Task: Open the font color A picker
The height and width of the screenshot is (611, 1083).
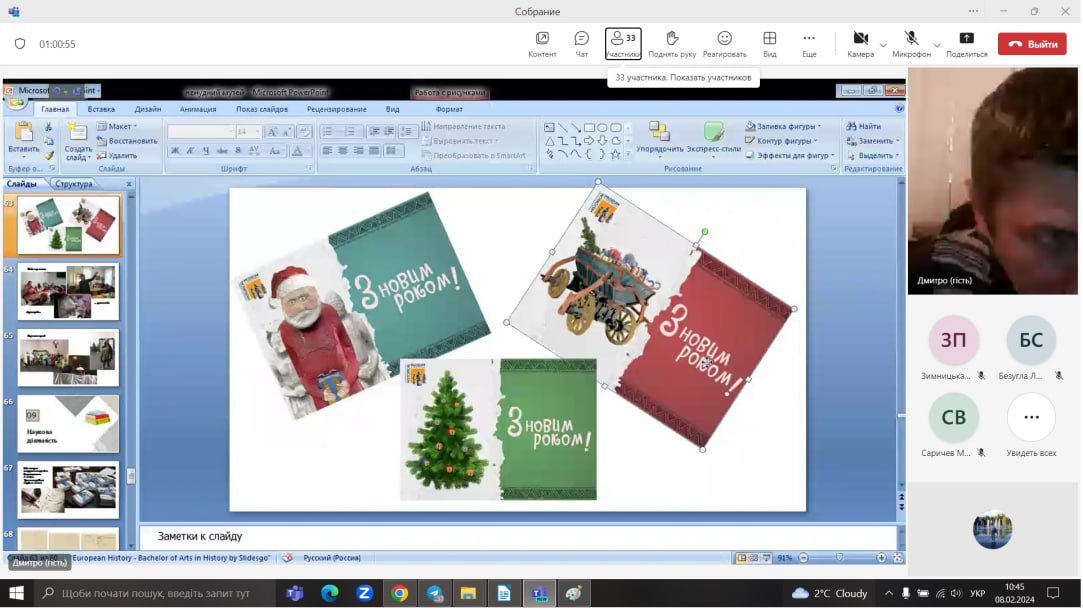Action: 297,151
